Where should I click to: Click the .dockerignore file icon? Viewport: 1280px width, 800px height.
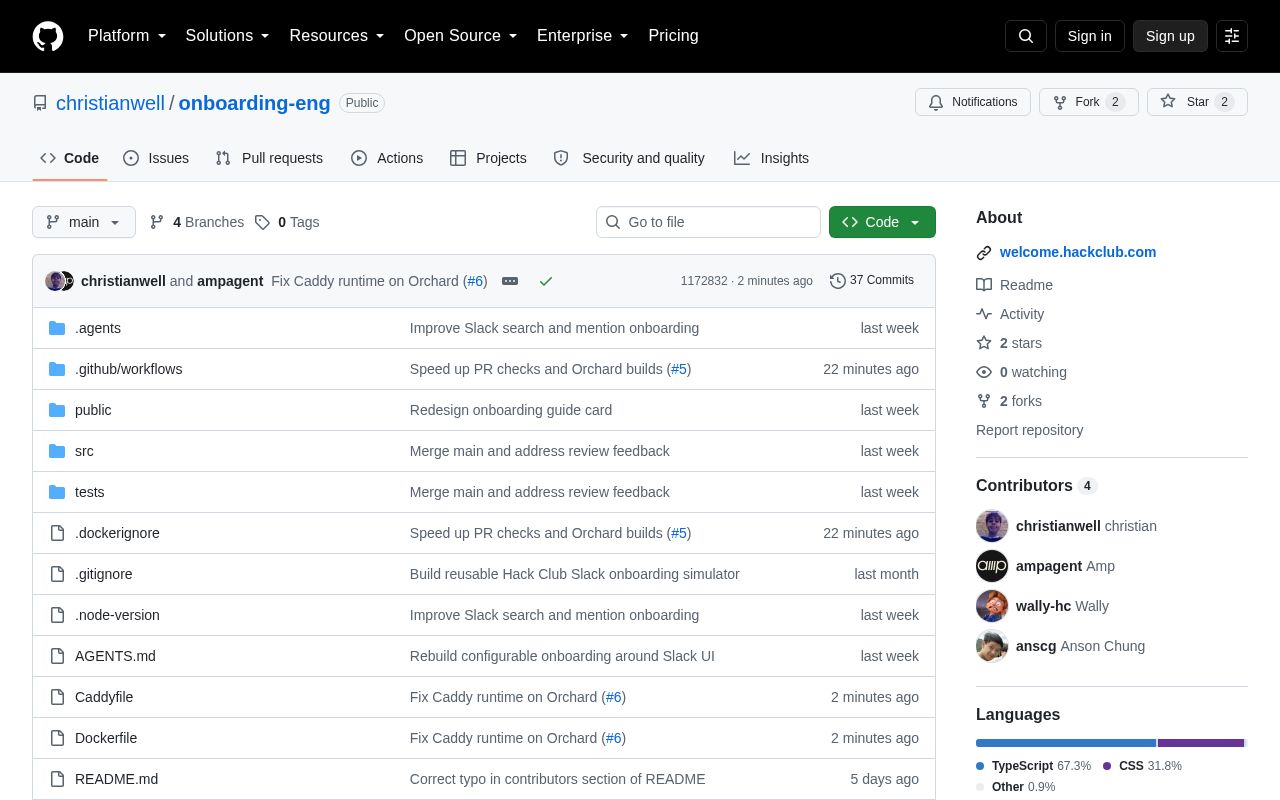click(57, 533)
